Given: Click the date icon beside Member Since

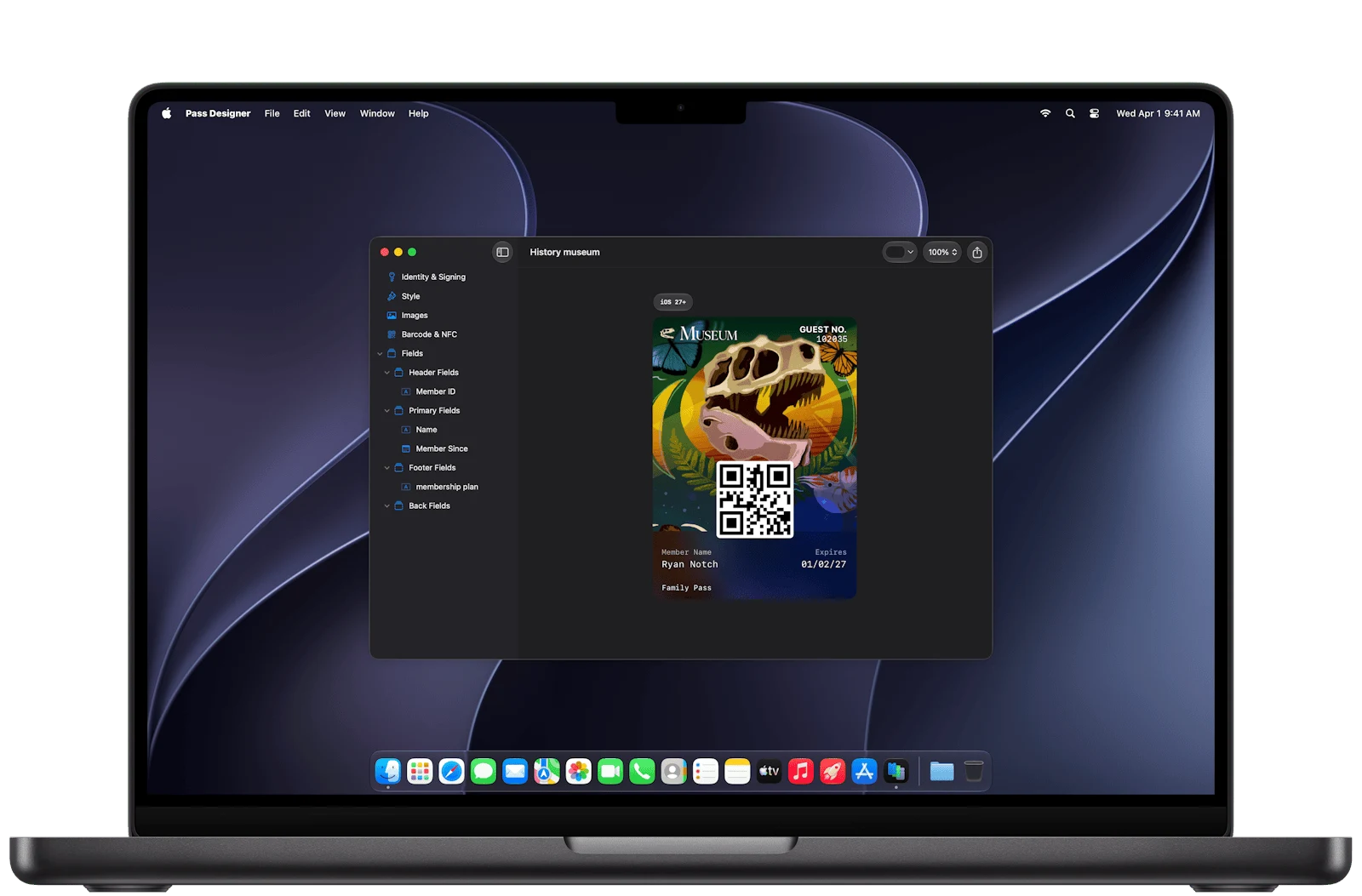Looking at the screenshot, I should [x=406, y=448].
